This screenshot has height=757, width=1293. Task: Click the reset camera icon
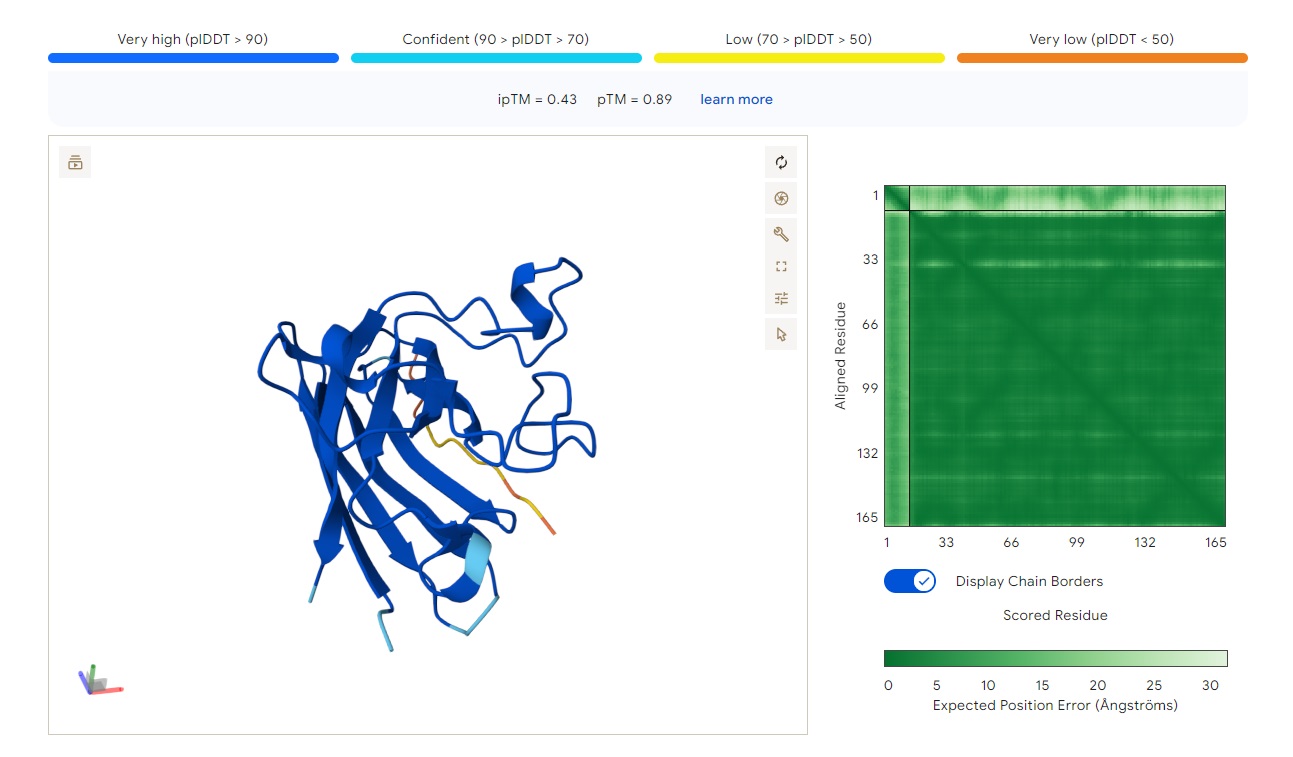(781, 162)
